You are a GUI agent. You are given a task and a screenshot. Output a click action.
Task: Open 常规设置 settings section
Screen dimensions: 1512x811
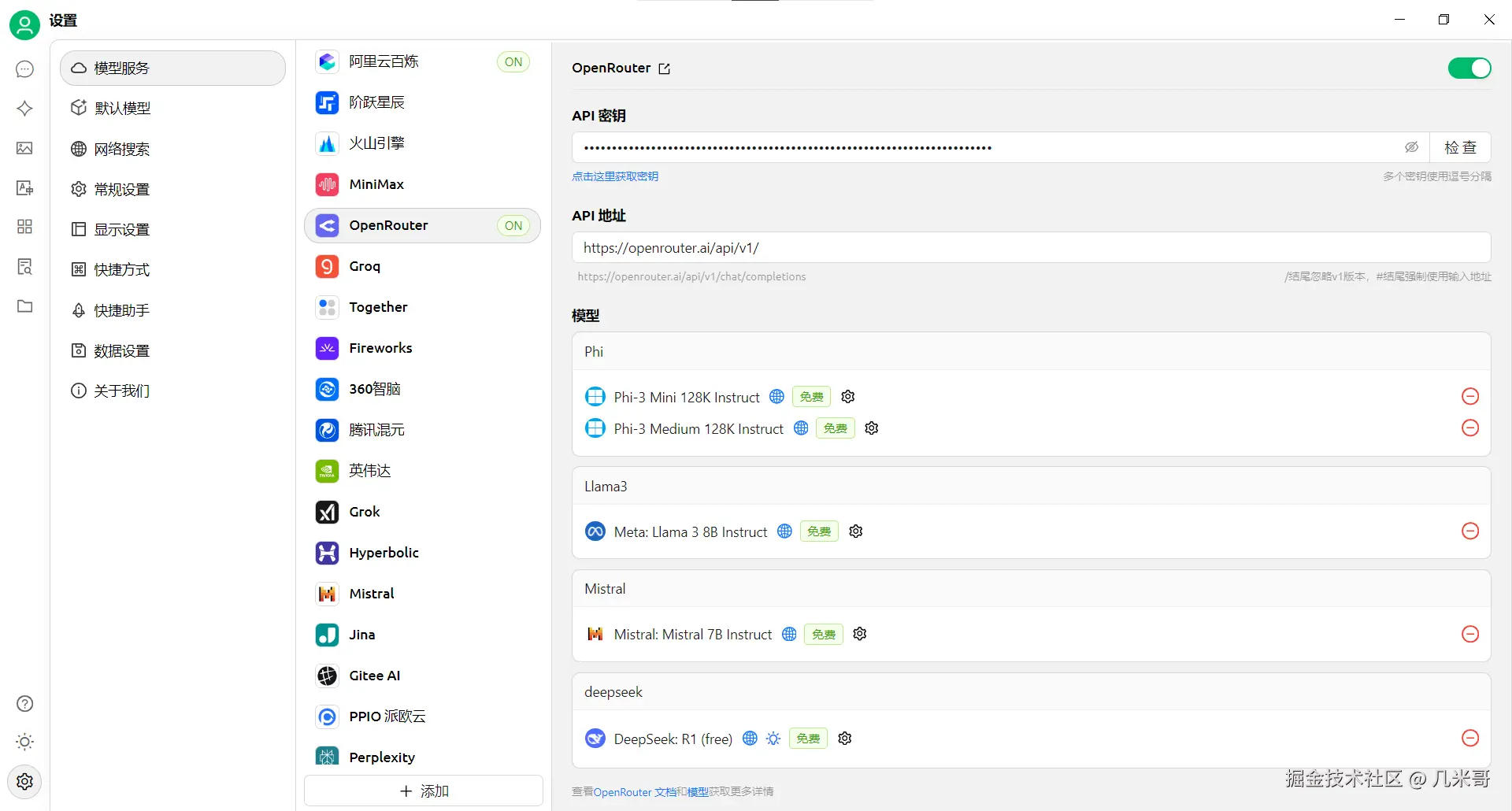pyautogui.click(x=172, y=189)
